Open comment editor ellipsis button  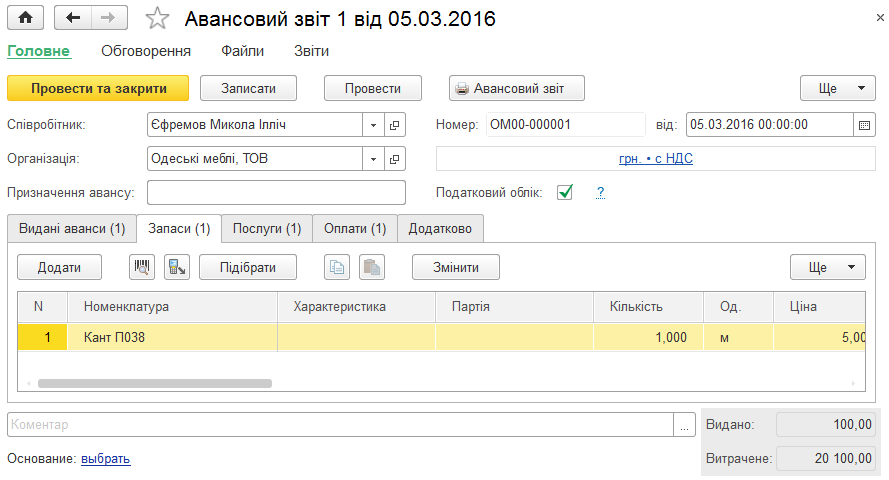tap(684, 424)
